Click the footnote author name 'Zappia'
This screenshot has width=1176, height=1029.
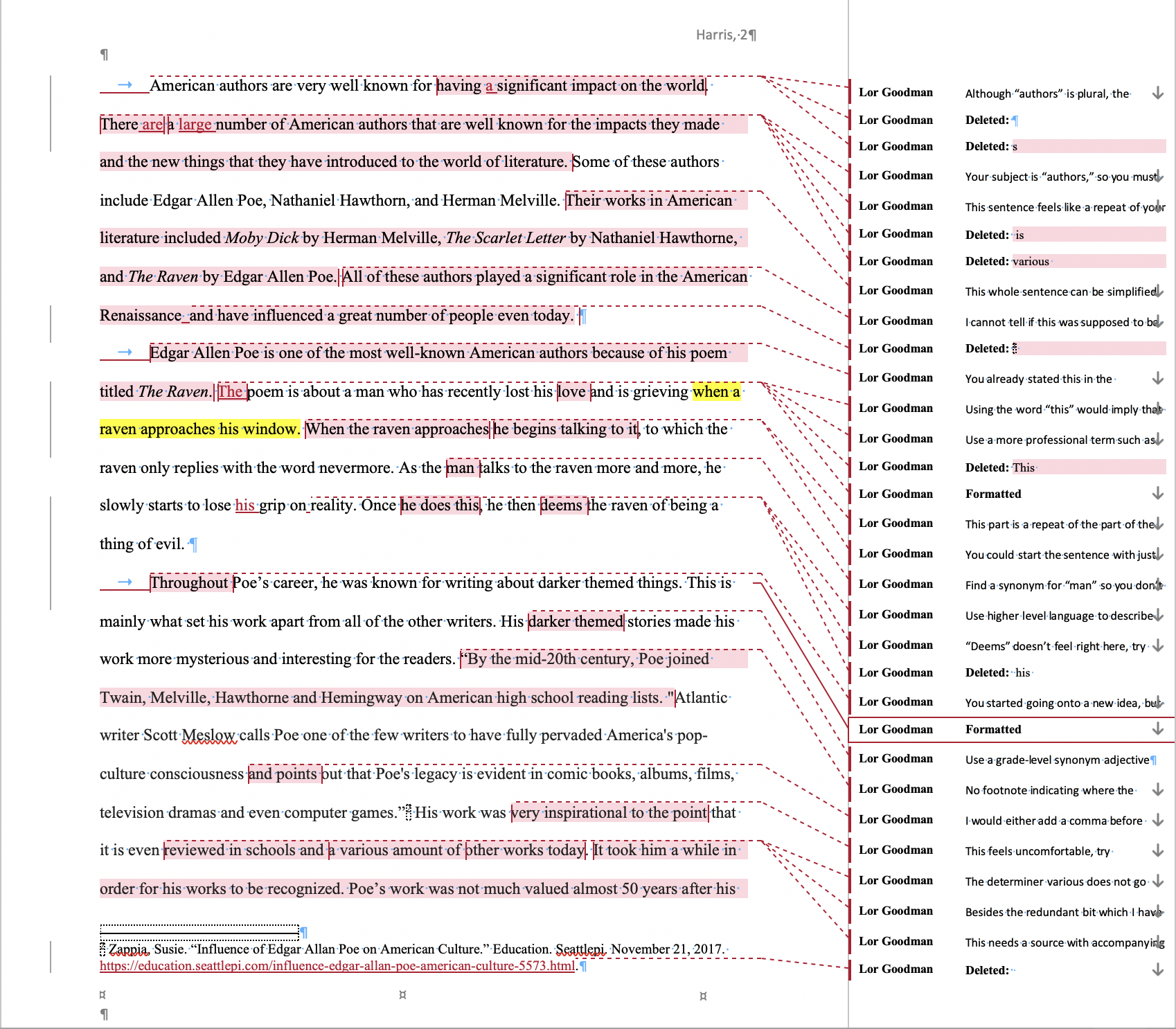[x=128, y=949]
